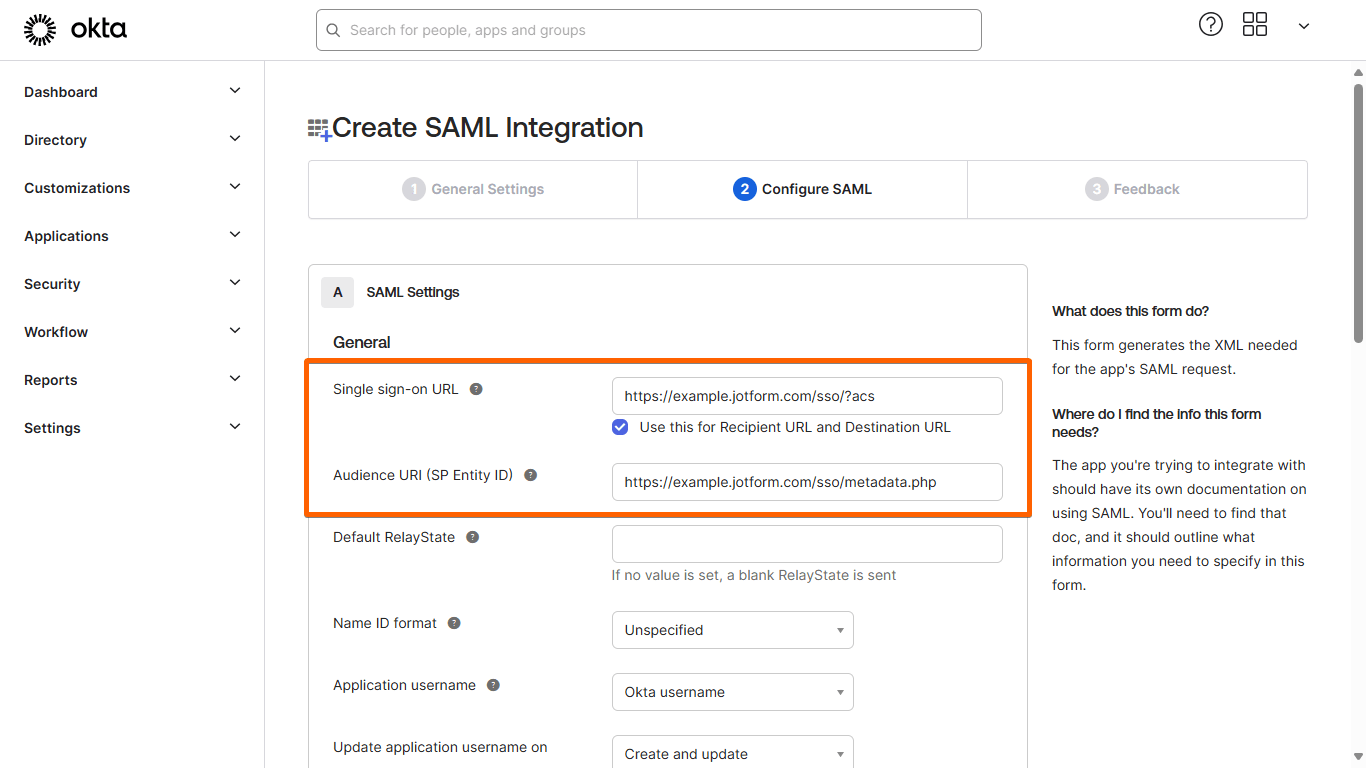Open the apps grid icon
Screen dimensions: 1366x768
tap(1254, 25)
